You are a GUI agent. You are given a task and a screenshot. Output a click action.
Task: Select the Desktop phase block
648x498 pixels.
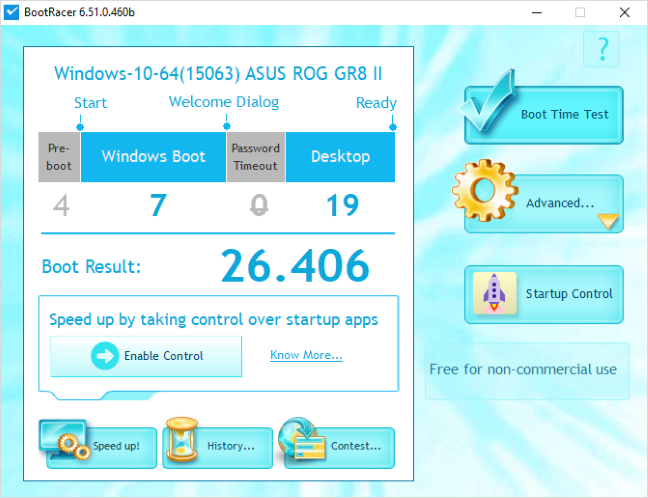(x=341, y=157)
